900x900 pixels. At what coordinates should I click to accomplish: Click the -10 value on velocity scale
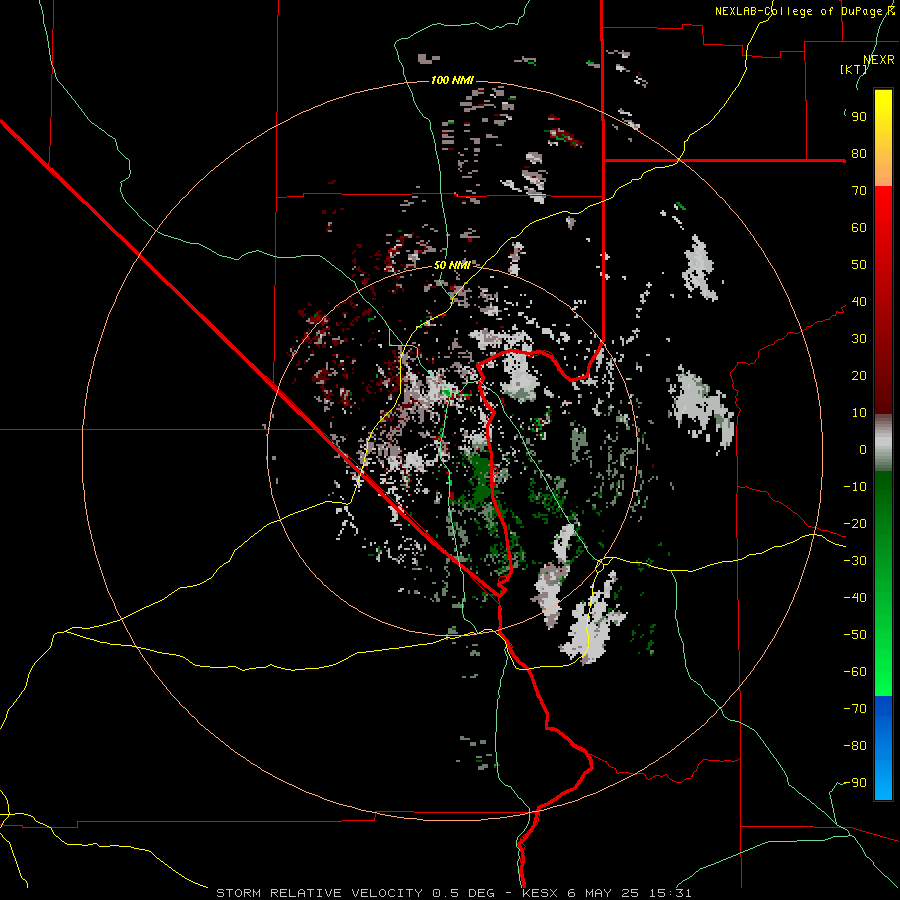(855, 487)
